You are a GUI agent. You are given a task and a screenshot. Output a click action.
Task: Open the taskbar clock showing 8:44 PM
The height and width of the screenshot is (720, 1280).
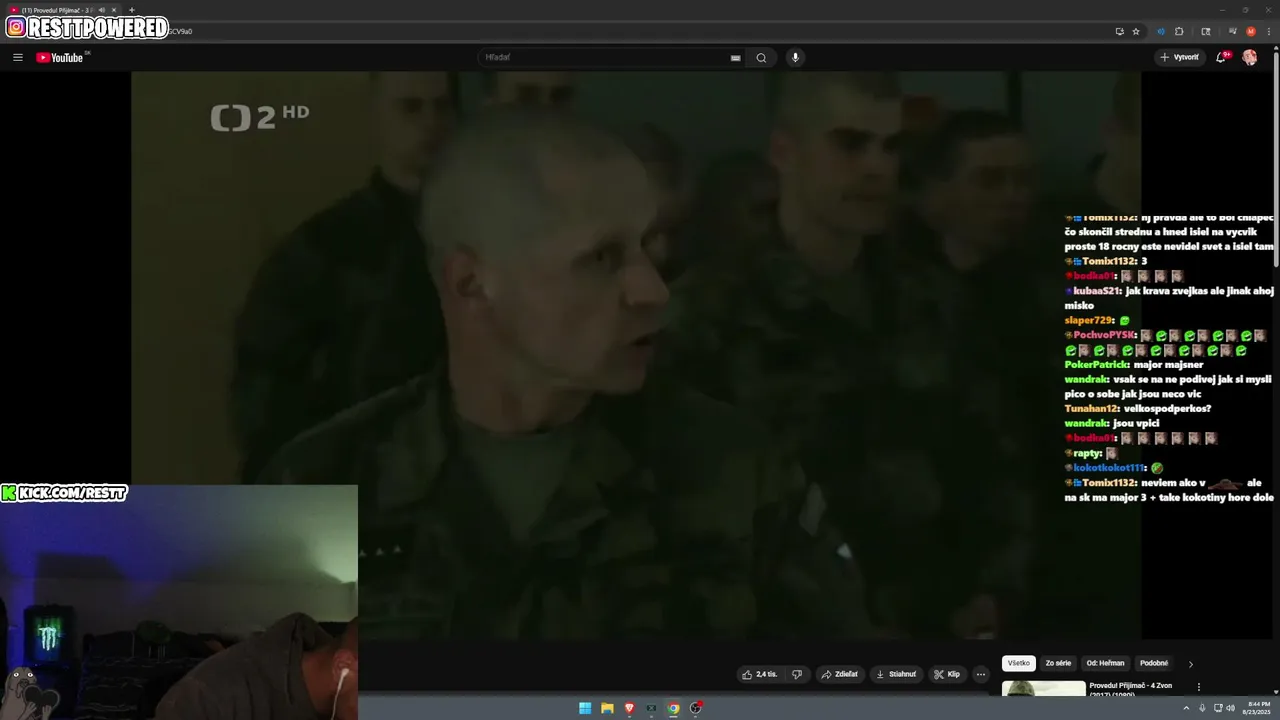1256,708
